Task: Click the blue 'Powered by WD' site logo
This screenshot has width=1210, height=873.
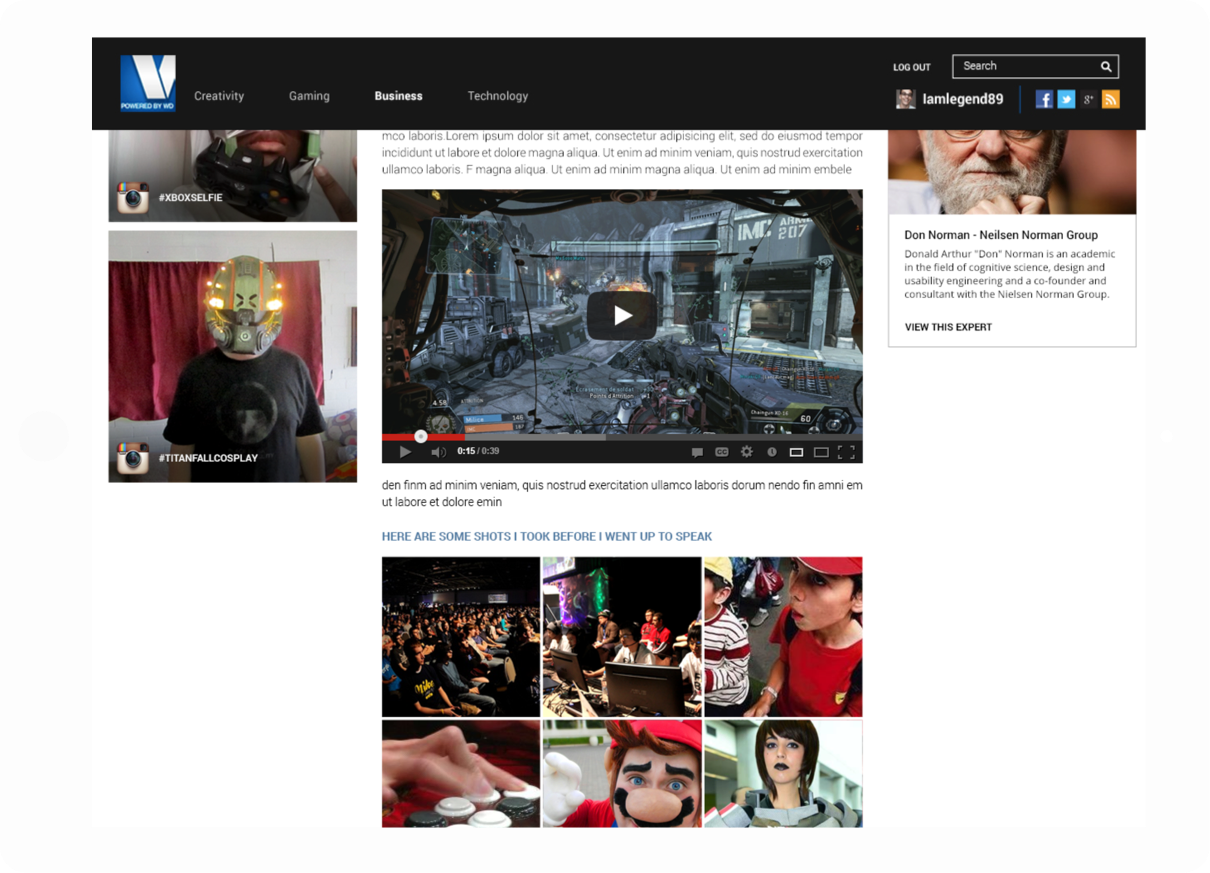Action: click(x=148, y=83)
